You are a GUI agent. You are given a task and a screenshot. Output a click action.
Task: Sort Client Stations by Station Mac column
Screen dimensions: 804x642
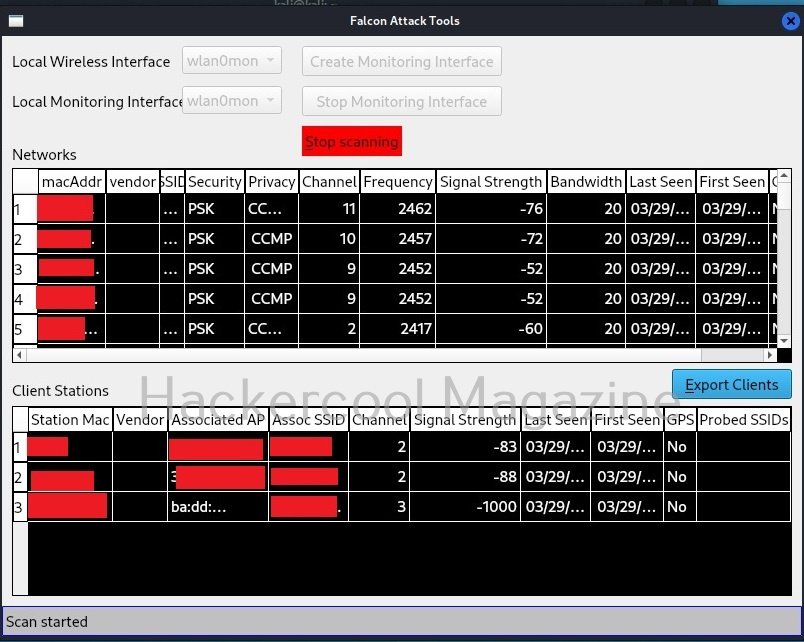(x=70, y=420)
